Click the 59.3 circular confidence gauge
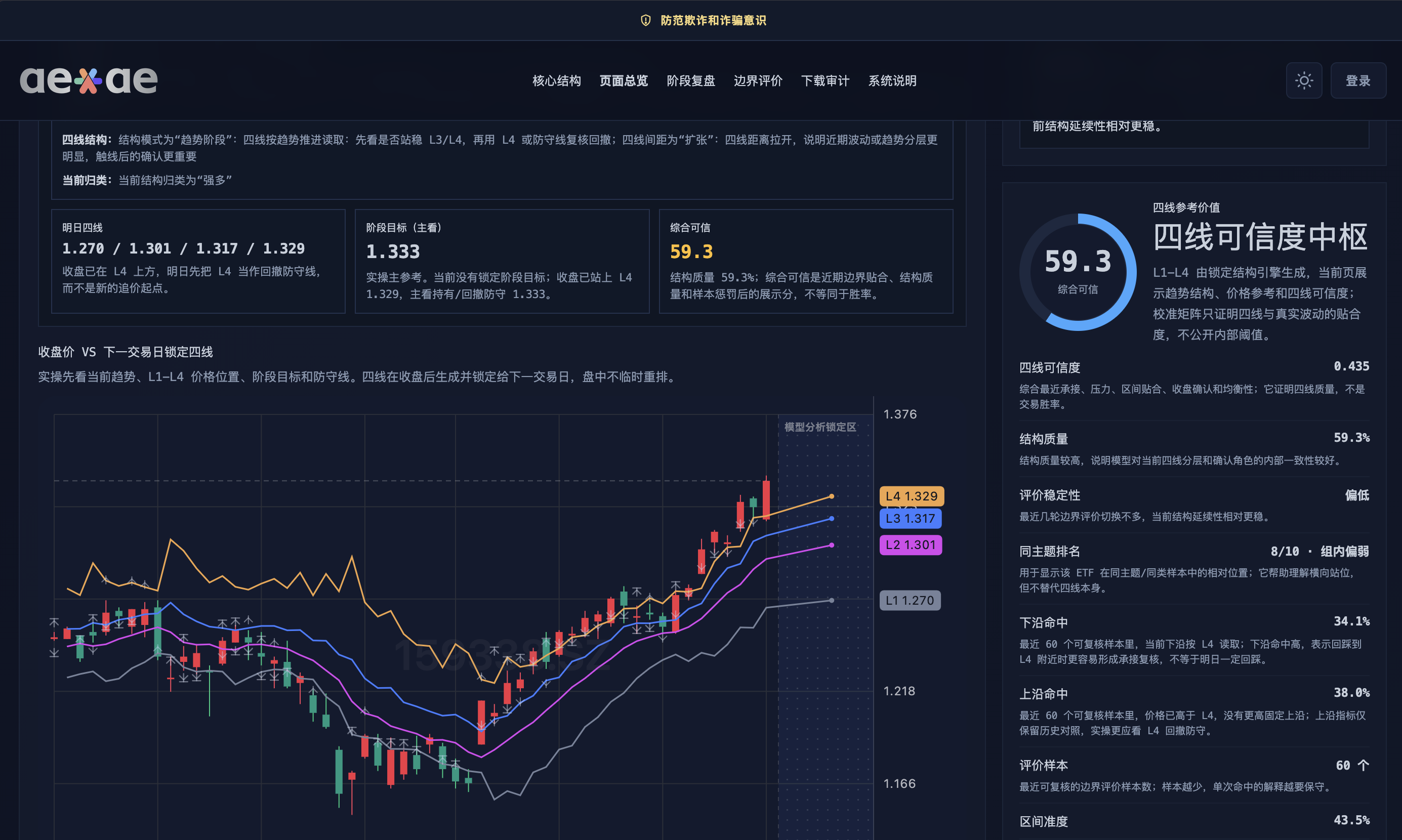The height and width of the screenshot is (840, 1402). point(1078,272)
